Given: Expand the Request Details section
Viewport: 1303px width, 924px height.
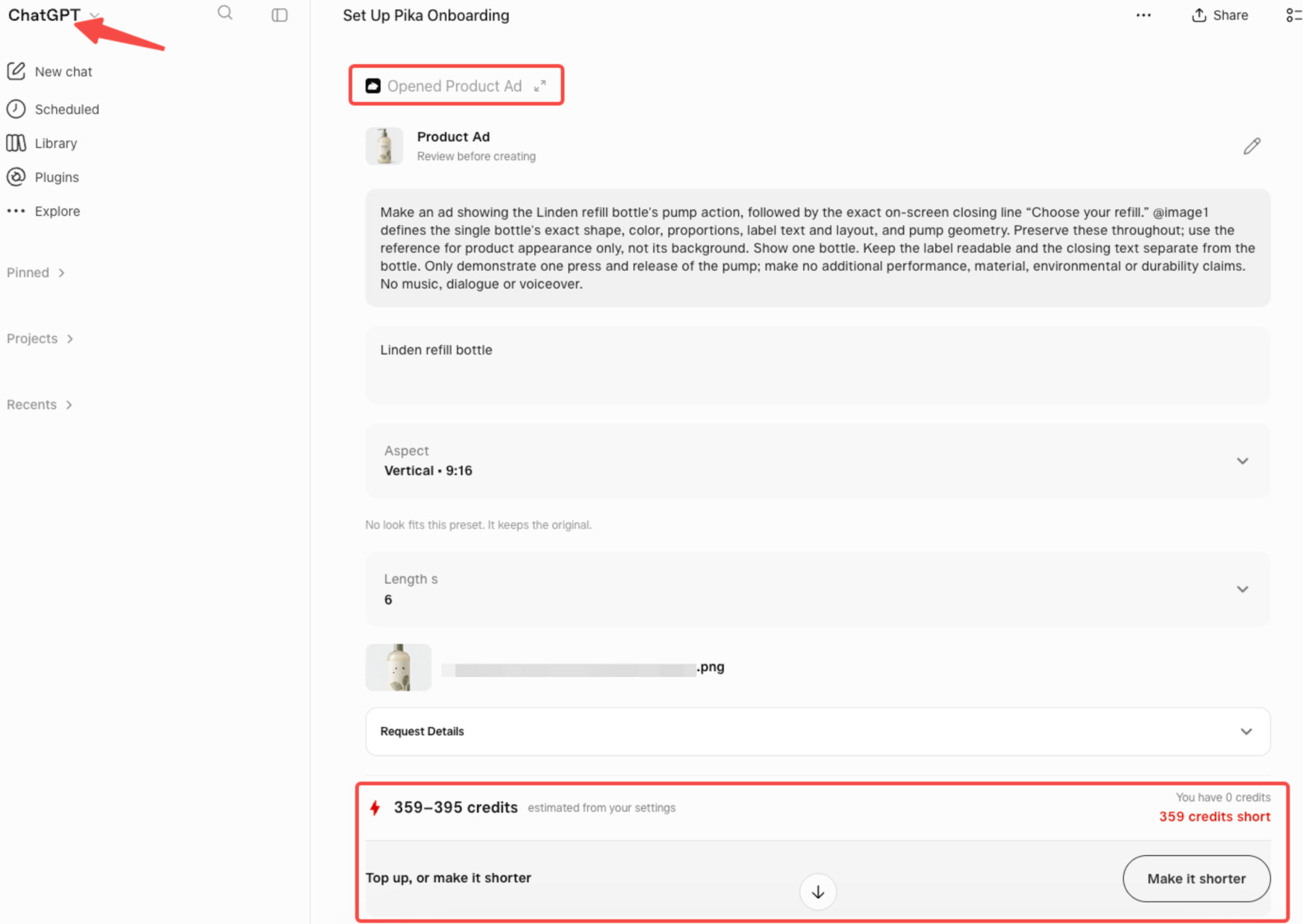Looking at the screenshot, I should tap(817, 731).
